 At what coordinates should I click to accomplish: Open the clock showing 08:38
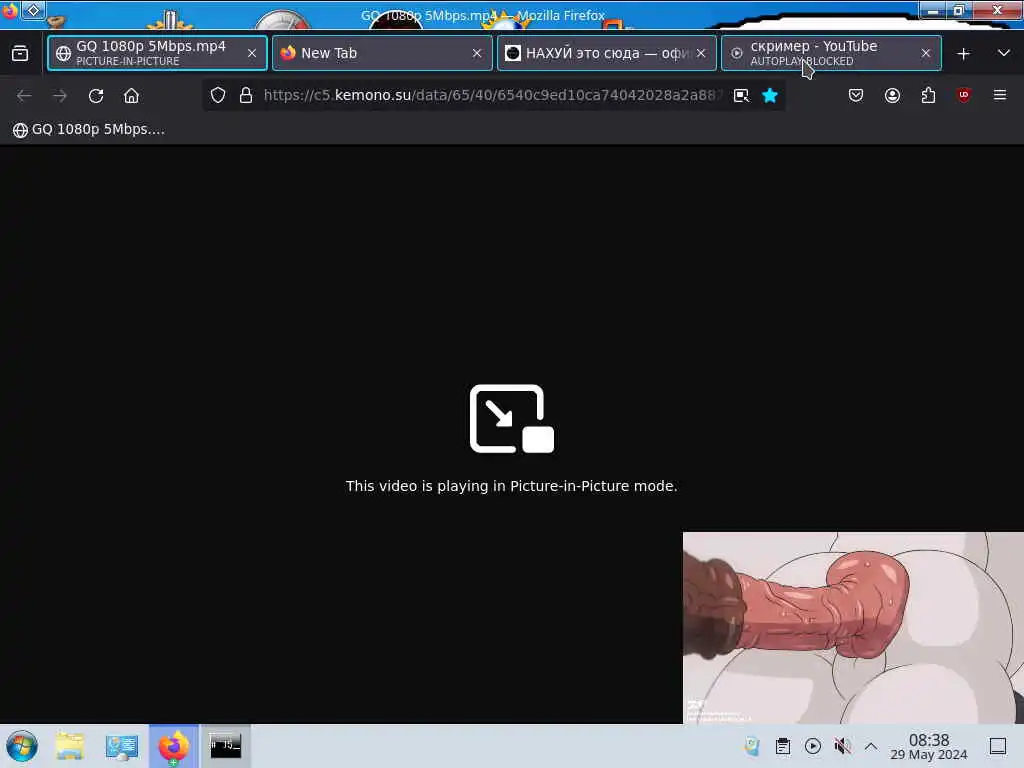pos(929,747)
